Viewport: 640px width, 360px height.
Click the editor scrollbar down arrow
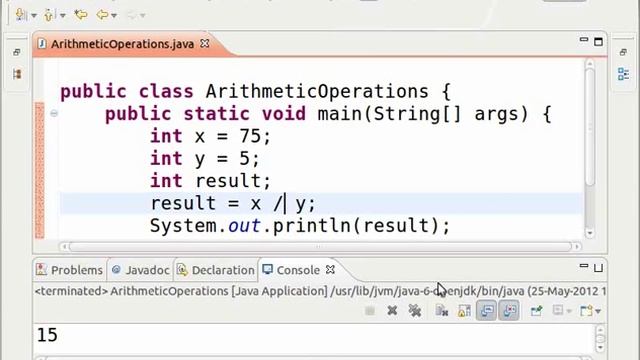coord(590,233)
